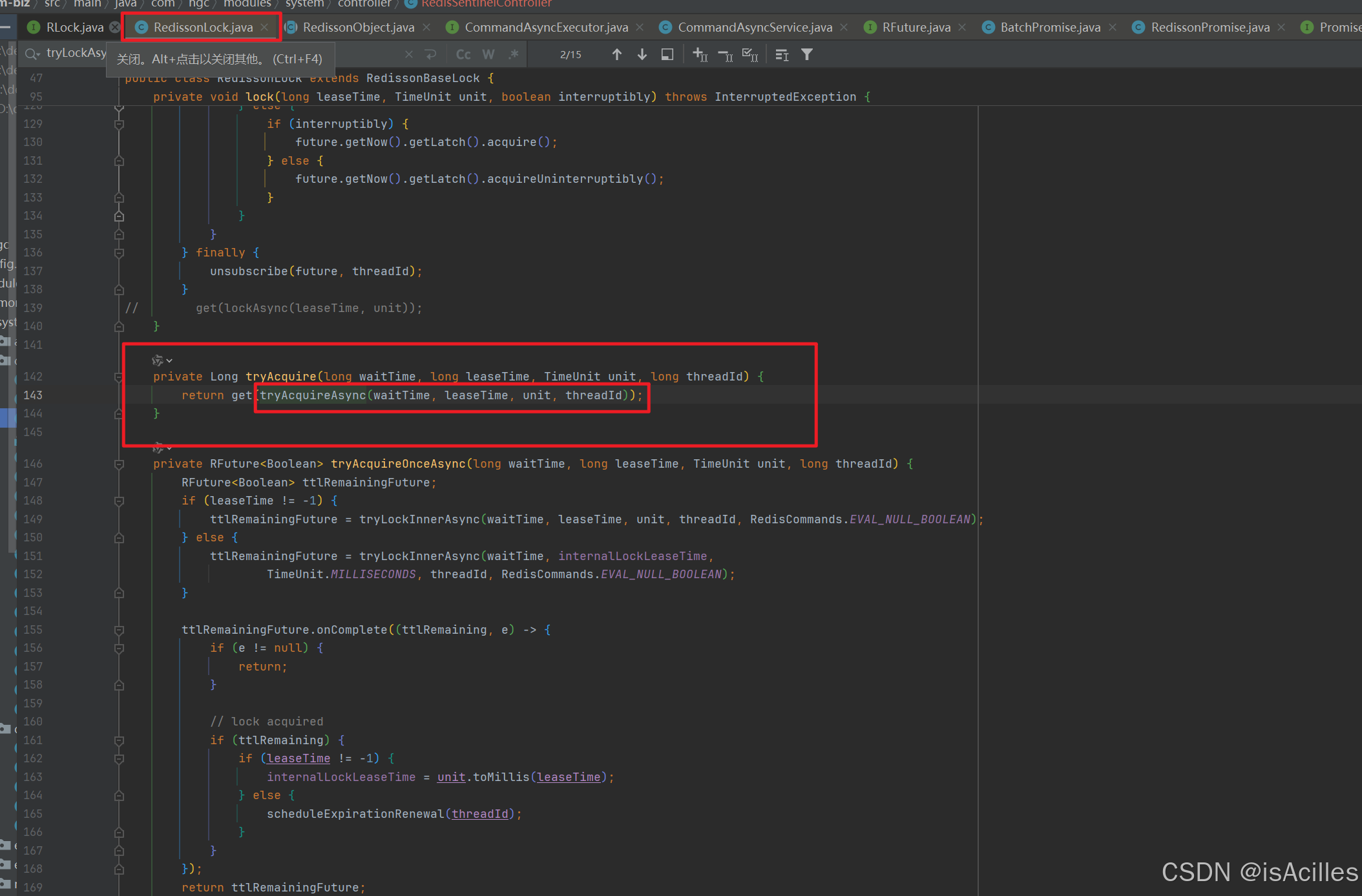Viewport: 1362px width, 896px height.
Task: Enable match case in the search bar
Action: 463,54
